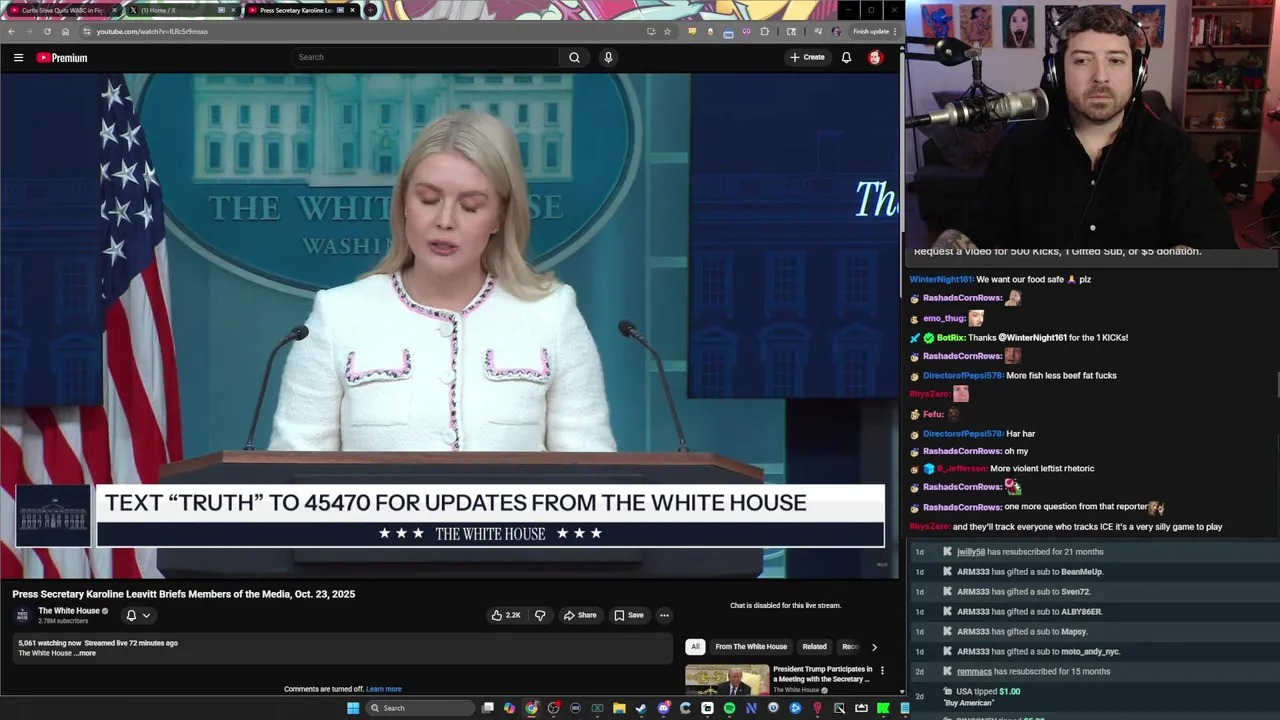The width and height of the screenshot is (1280, 720).
Task: Click username jwilly58 in event feed
Action: pyautogui.click(x=970, y=552)
